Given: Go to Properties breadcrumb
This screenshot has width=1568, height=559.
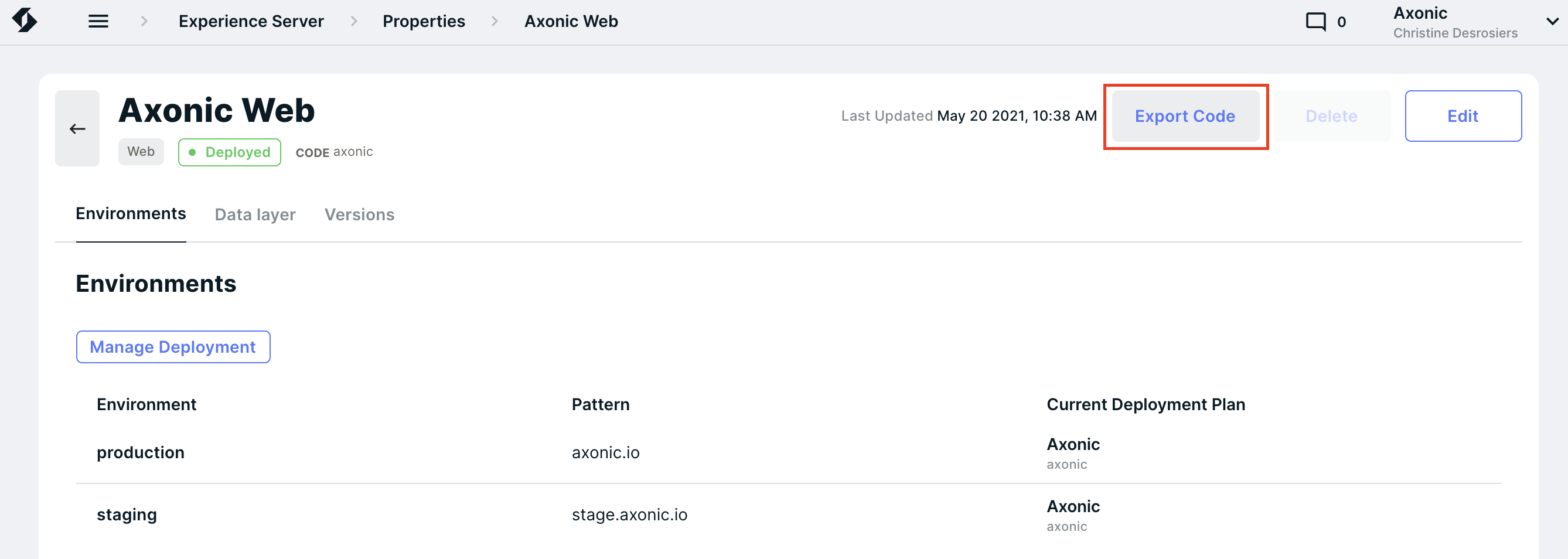Looking at the screenshot, I should (x=424, y=21).
